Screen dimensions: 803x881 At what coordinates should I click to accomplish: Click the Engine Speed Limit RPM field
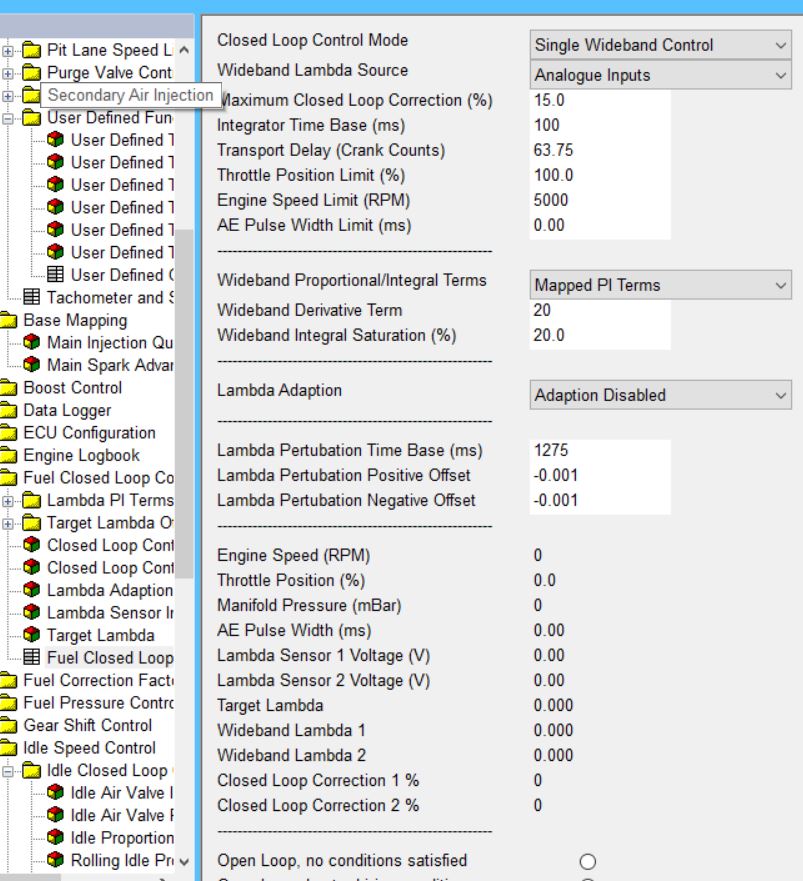point(600,200)
